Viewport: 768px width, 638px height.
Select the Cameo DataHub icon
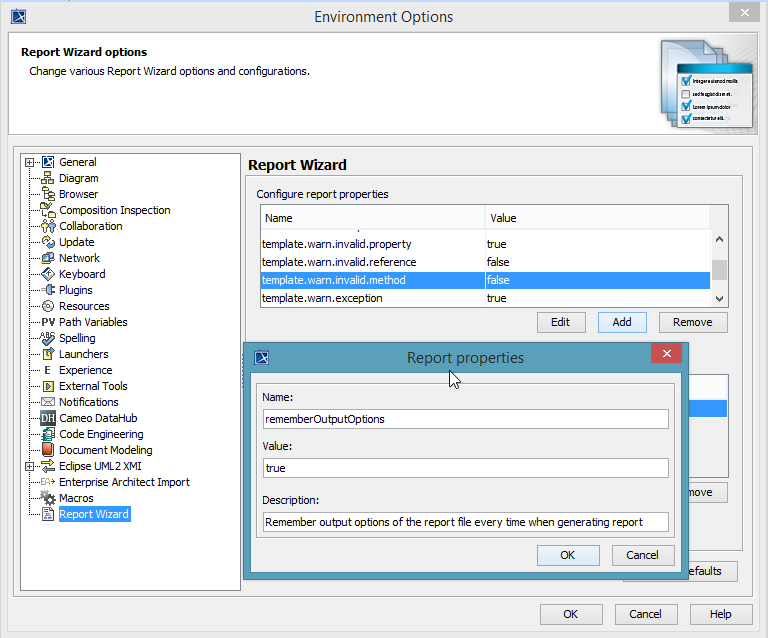coord(48,418)
